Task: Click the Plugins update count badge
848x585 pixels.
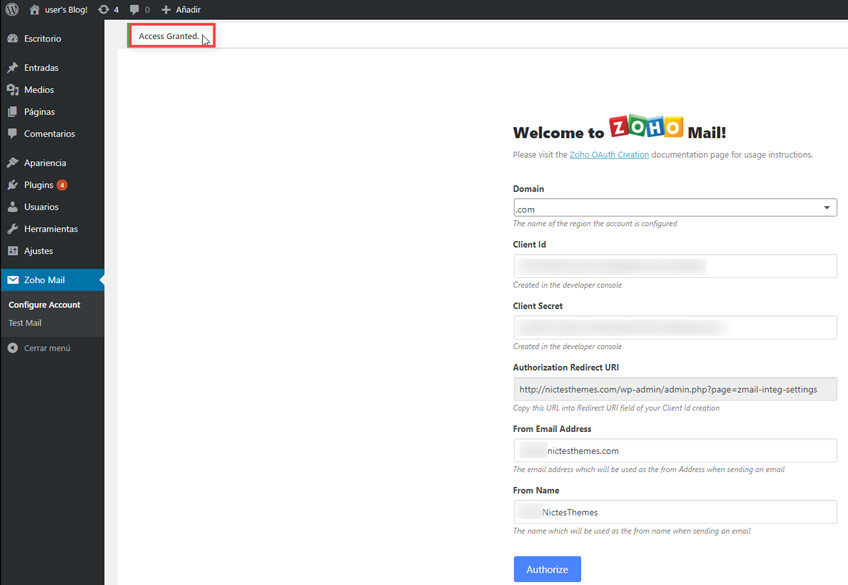Action: coord(62,185)
